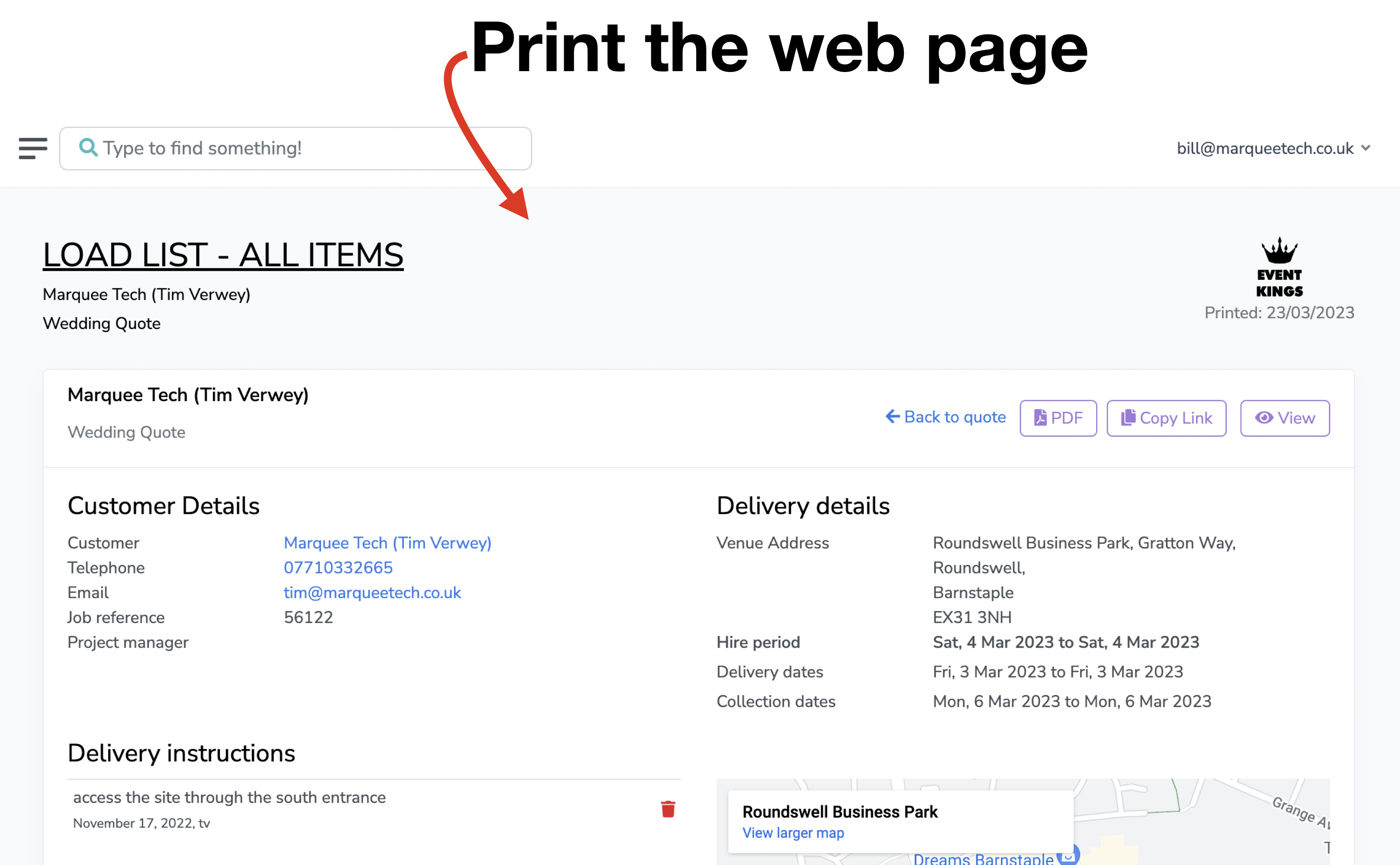Click the search magnifier icon
Image resolution: width=1400 pixels, height=865 pixels.
click(x=87, y=147)
